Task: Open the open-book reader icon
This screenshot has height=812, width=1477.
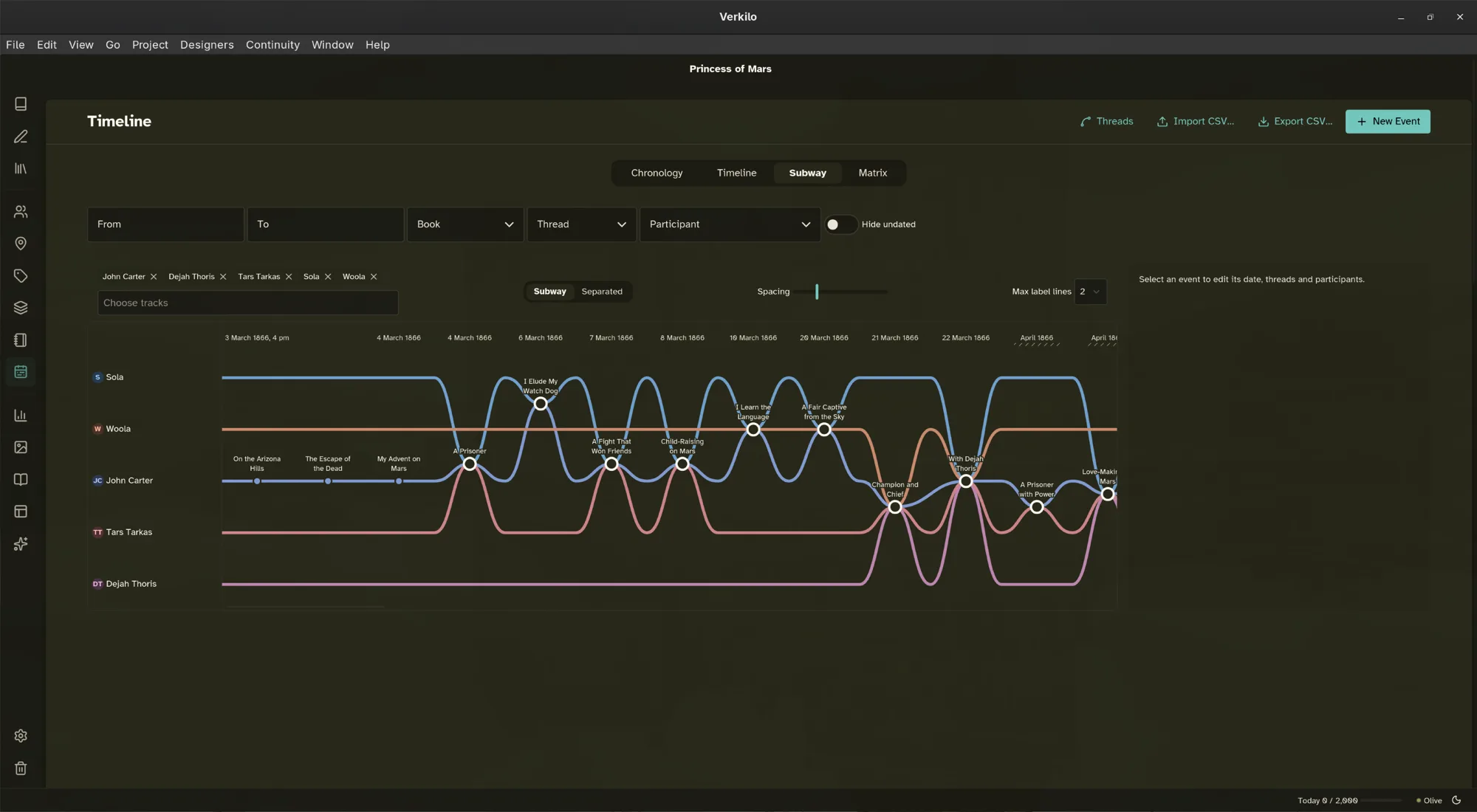Action: coord(21,480)
